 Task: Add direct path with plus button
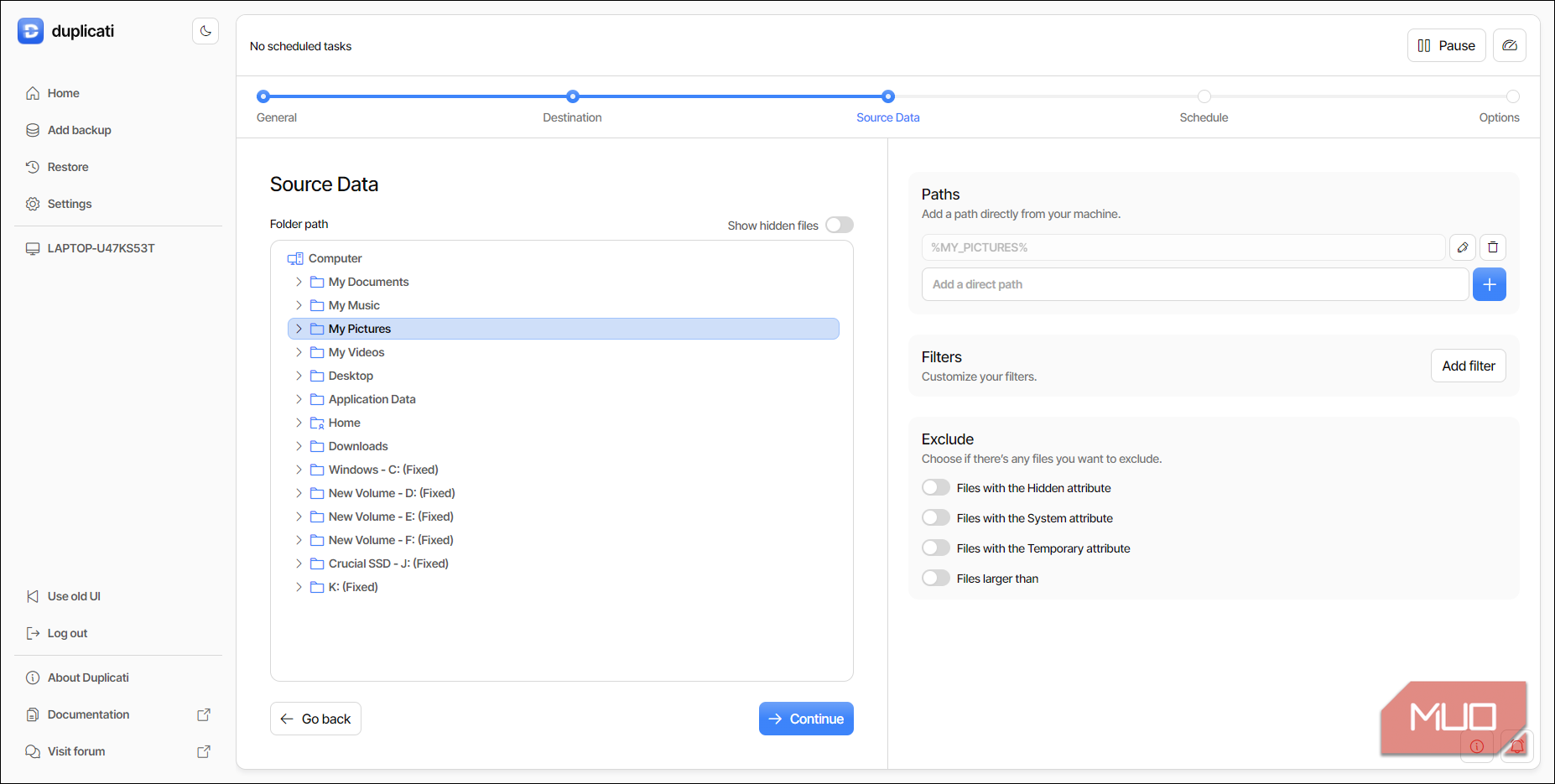point(1490,284)
